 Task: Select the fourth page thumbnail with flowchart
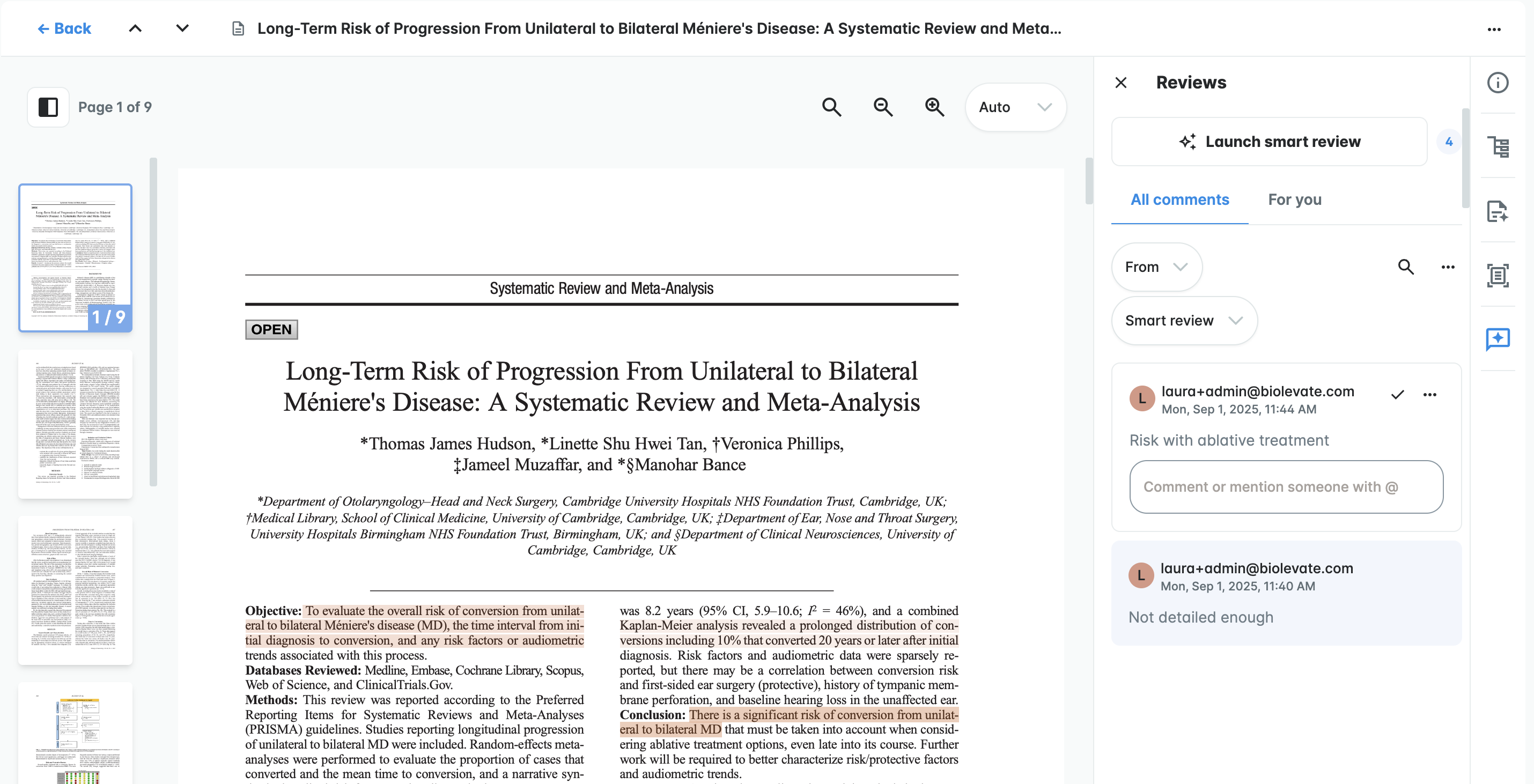76,734
